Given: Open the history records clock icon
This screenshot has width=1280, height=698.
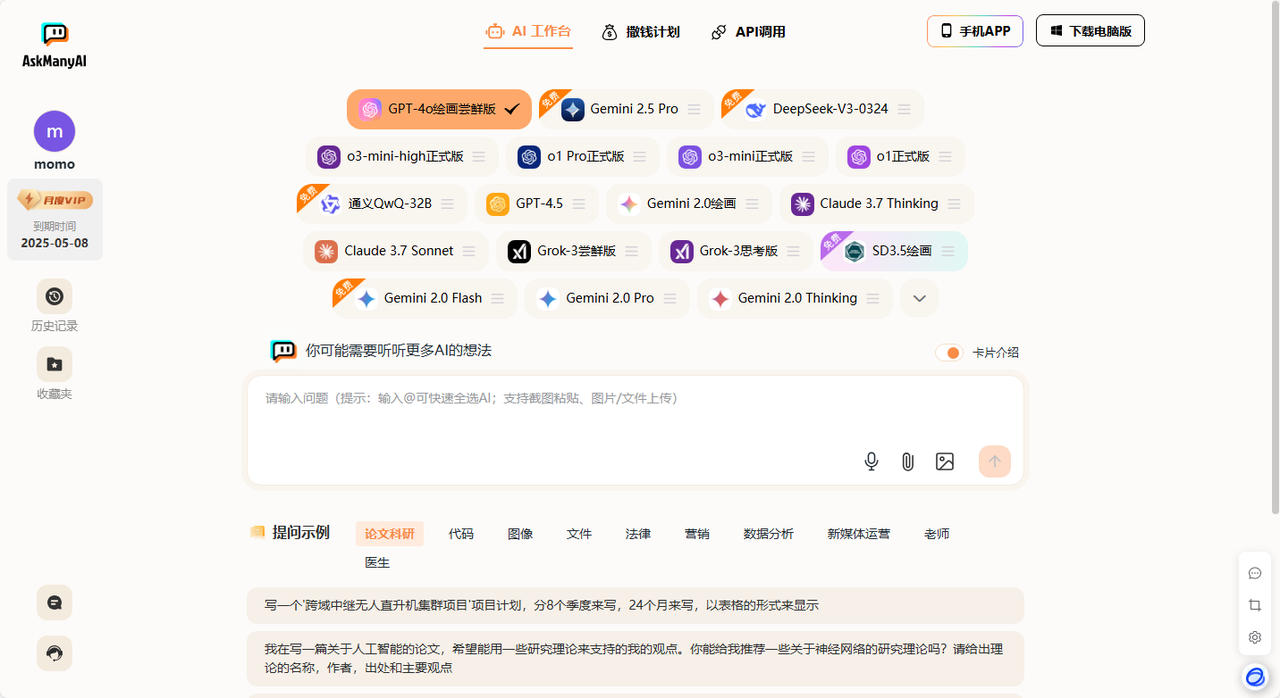Looking at the screenshot, I should tap(54, 296).
